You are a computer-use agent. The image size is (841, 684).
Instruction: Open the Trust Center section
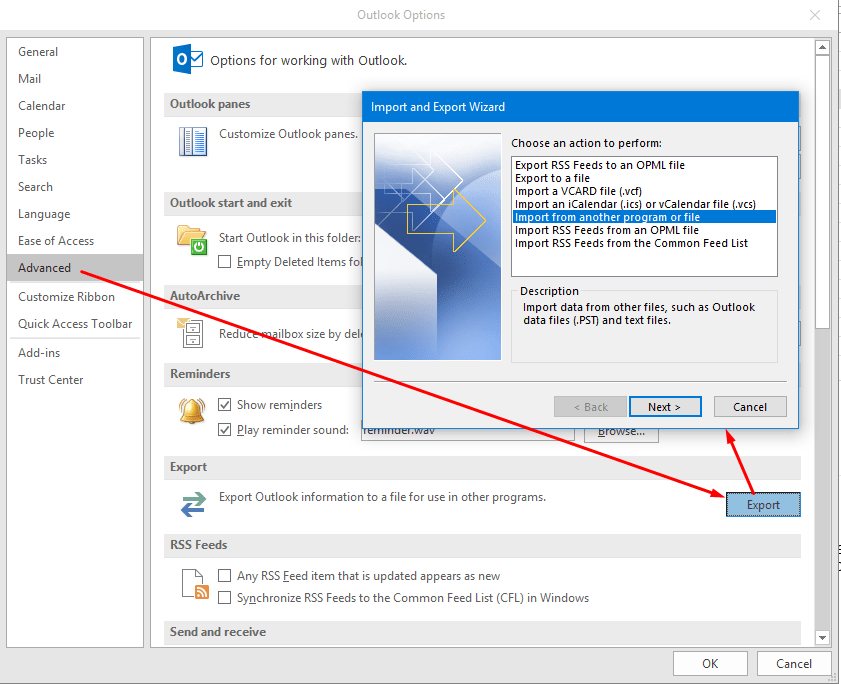50,379
